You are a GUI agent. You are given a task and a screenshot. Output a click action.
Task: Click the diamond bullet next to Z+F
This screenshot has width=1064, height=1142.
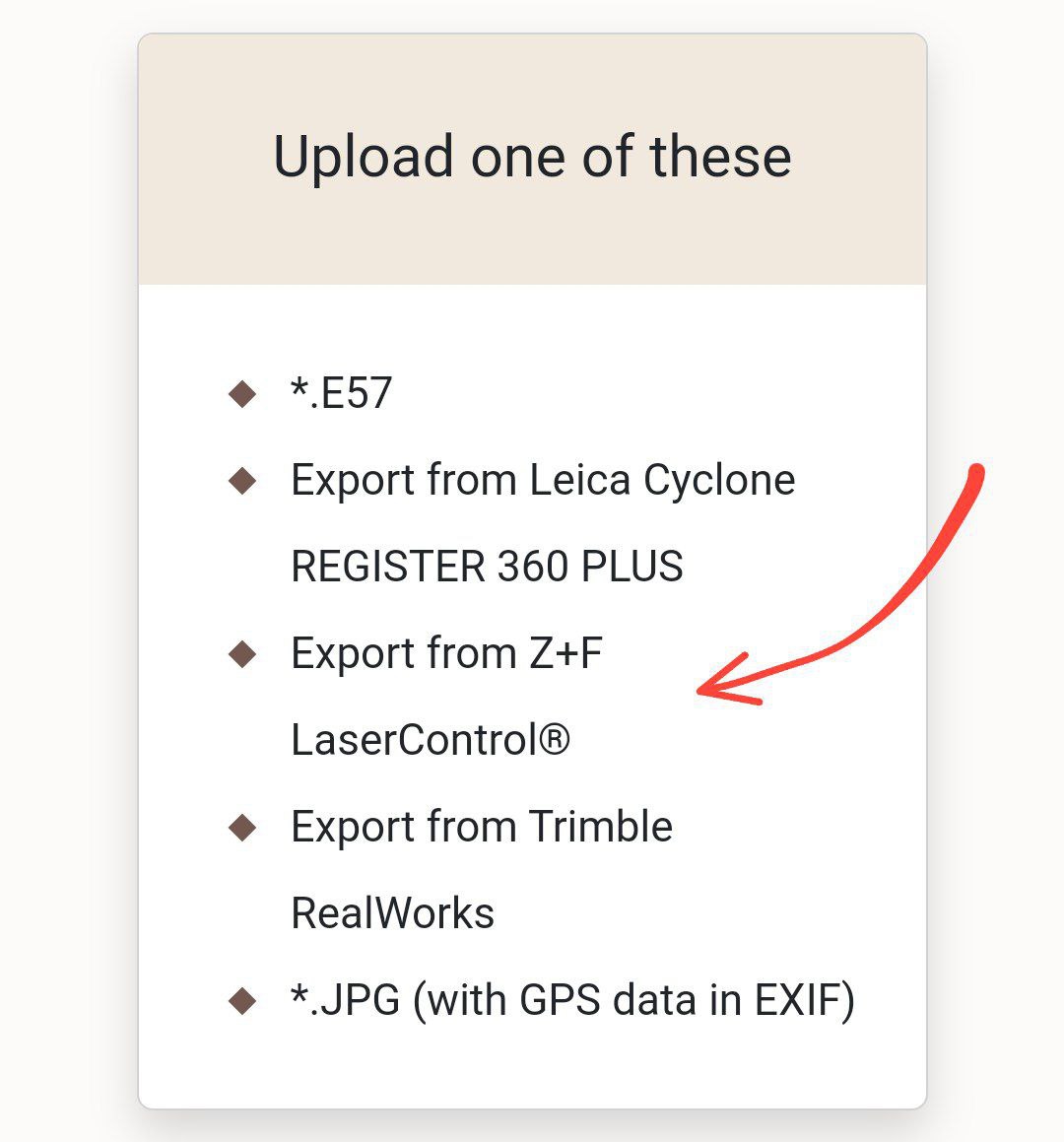pos(242,654)
